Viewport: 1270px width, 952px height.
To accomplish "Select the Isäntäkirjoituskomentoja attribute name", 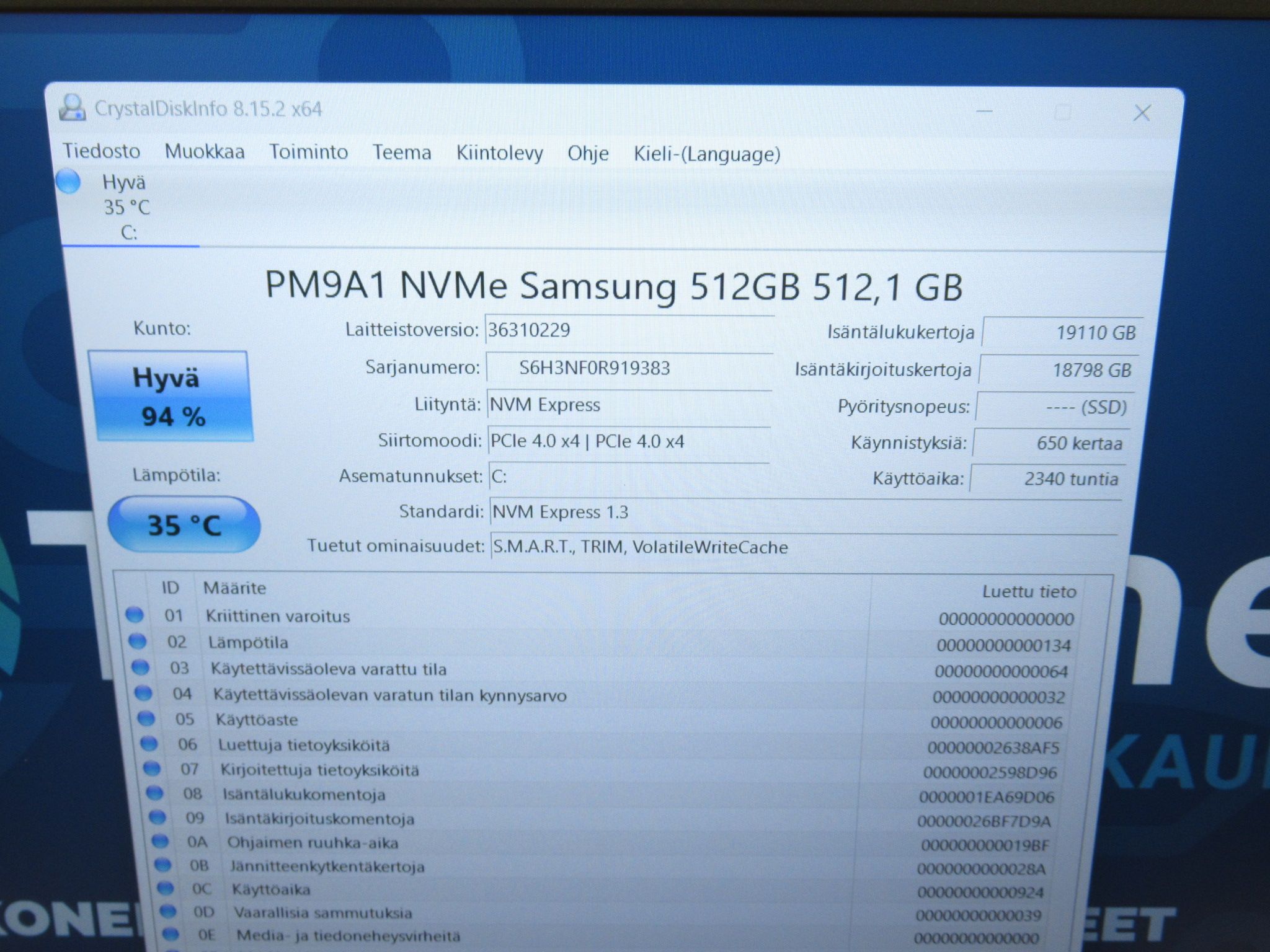I will 319,819.
